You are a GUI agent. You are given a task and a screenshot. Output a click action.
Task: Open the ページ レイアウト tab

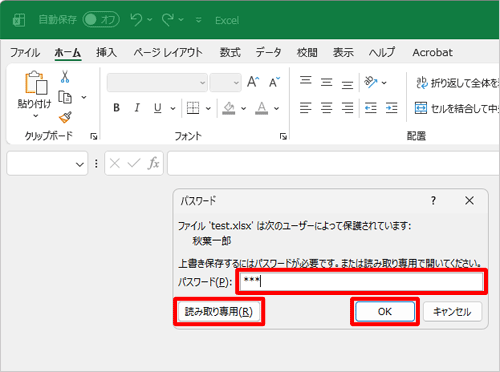168,53
